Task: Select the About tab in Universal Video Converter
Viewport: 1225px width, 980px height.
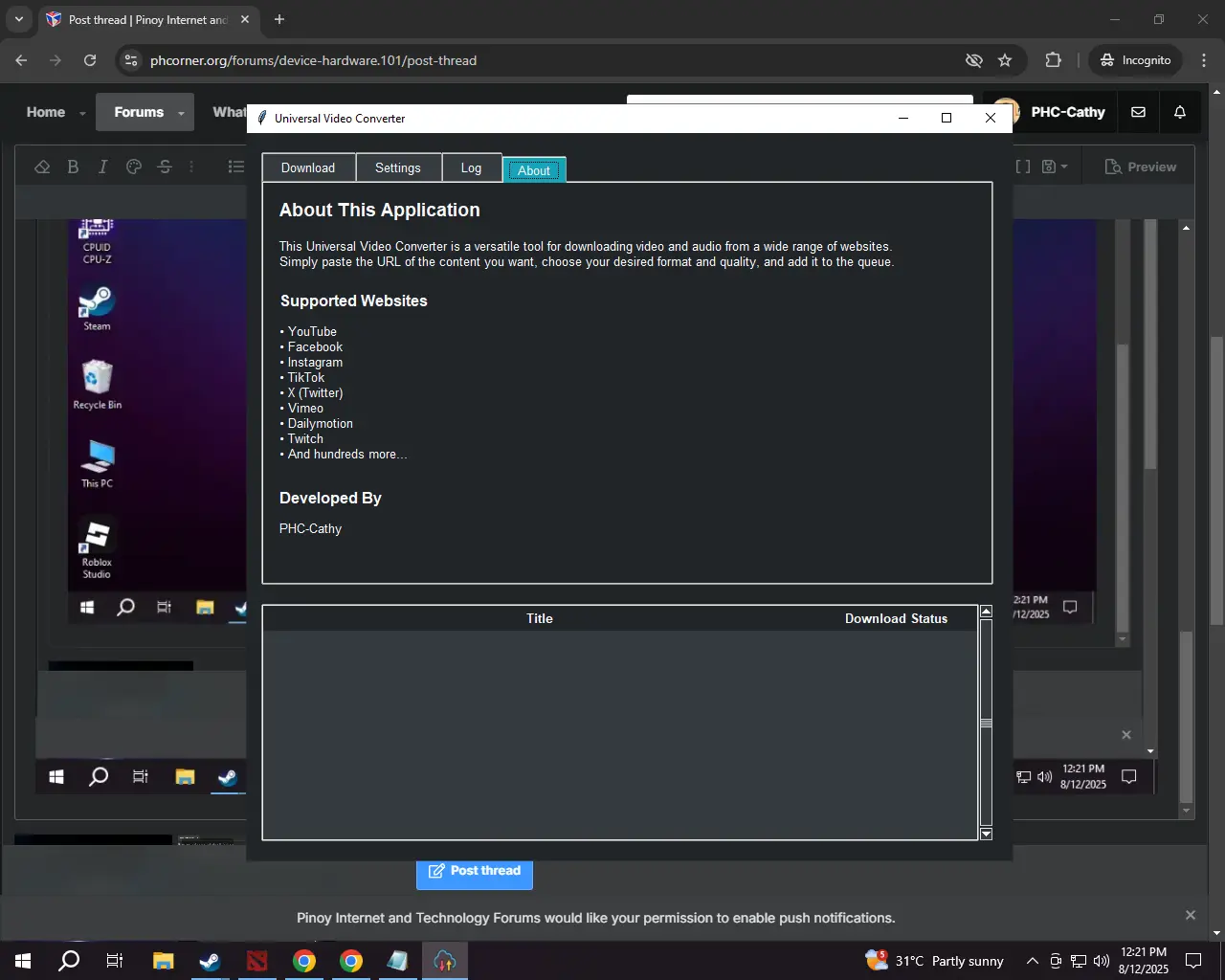Action: click(x=534, y=170)
